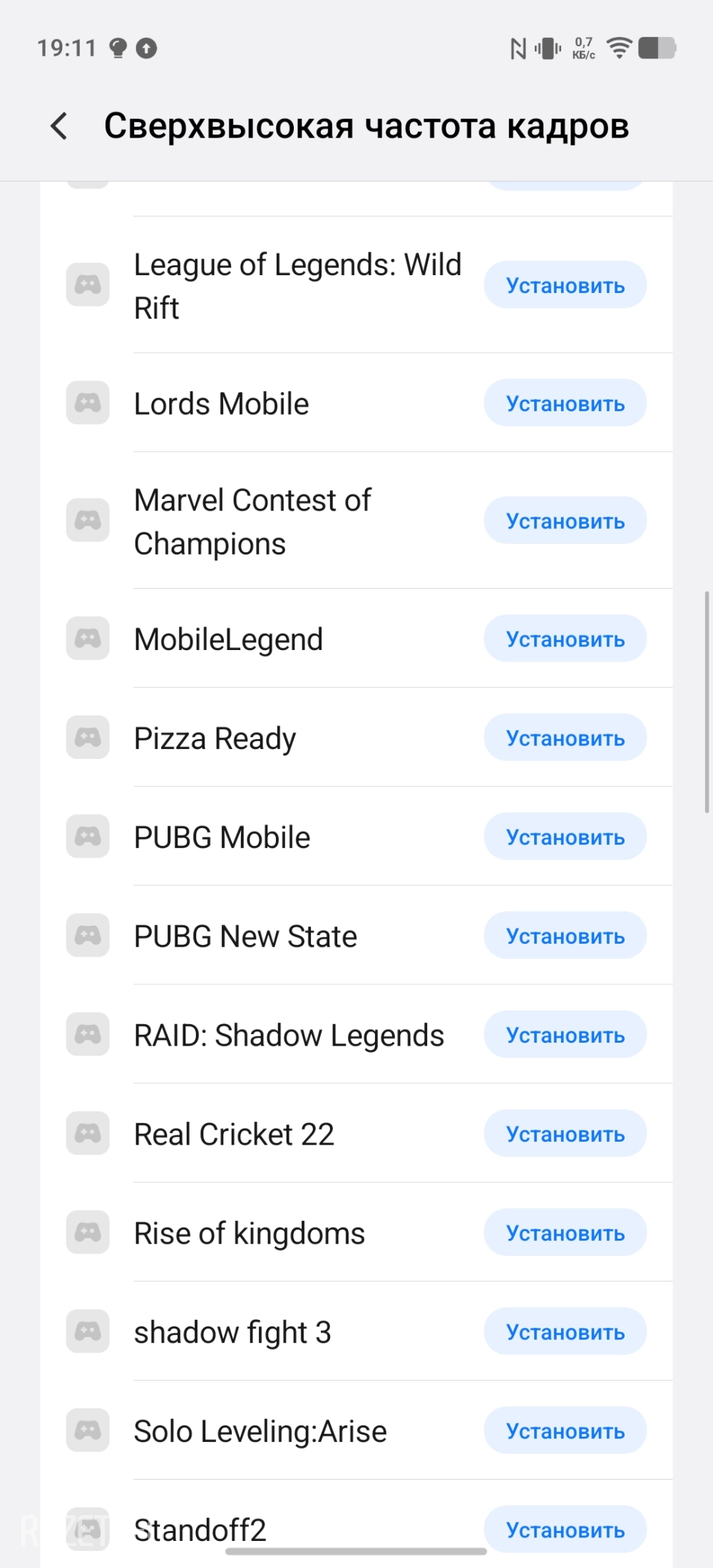713x1568 pixels.
Task: Install PUBG New State
Action: click(565, 936)
